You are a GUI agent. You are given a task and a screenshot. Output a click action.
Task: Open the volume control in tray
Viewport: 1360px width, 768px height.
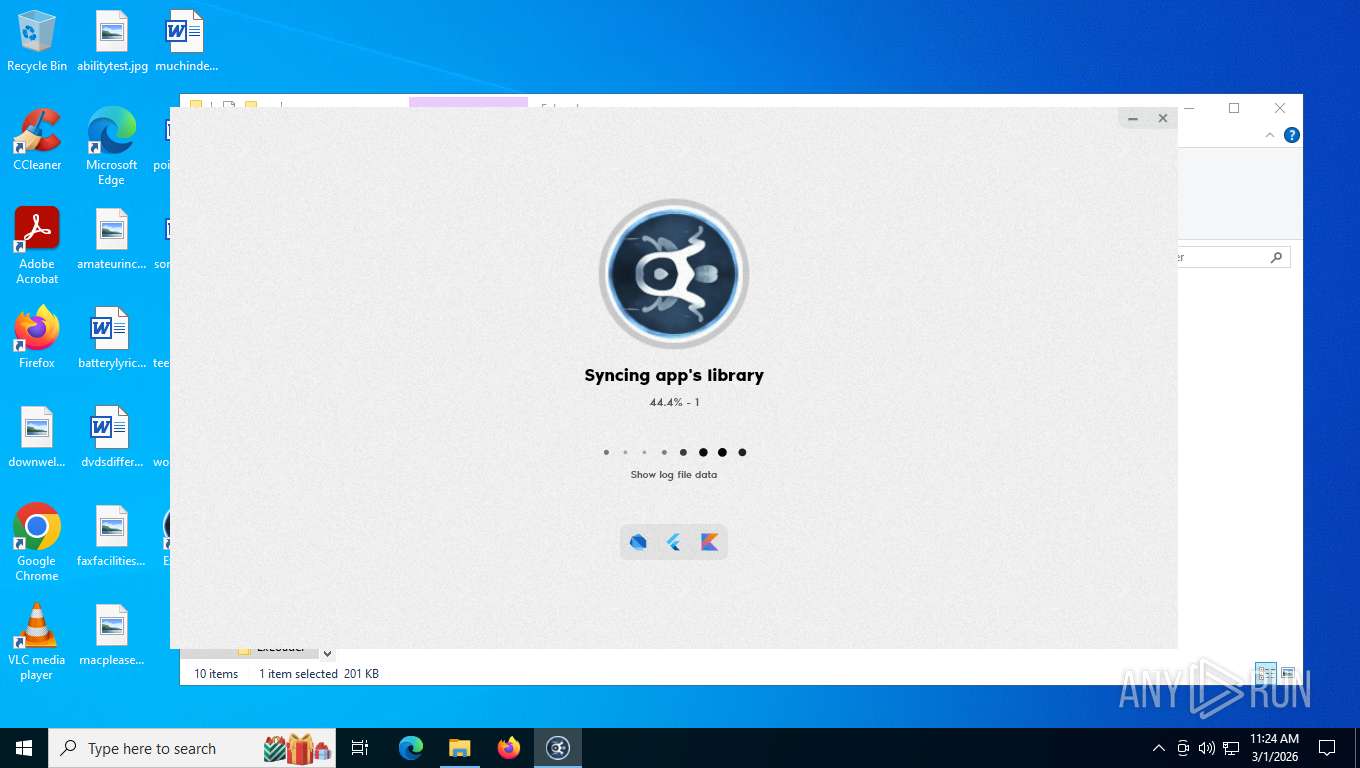click(1207, 748)
